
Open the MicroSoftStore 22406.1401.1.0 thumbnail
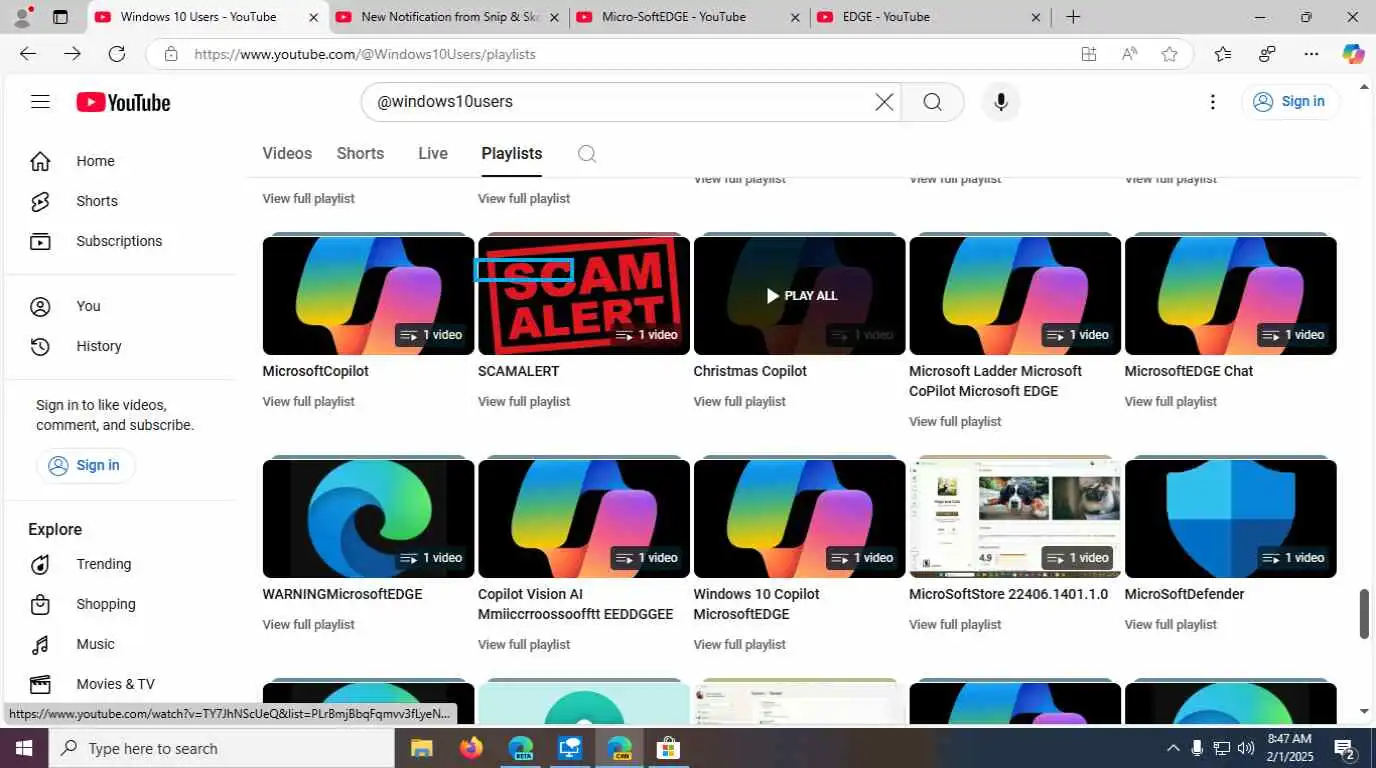pyautogui.click(x=1015, y=518)
